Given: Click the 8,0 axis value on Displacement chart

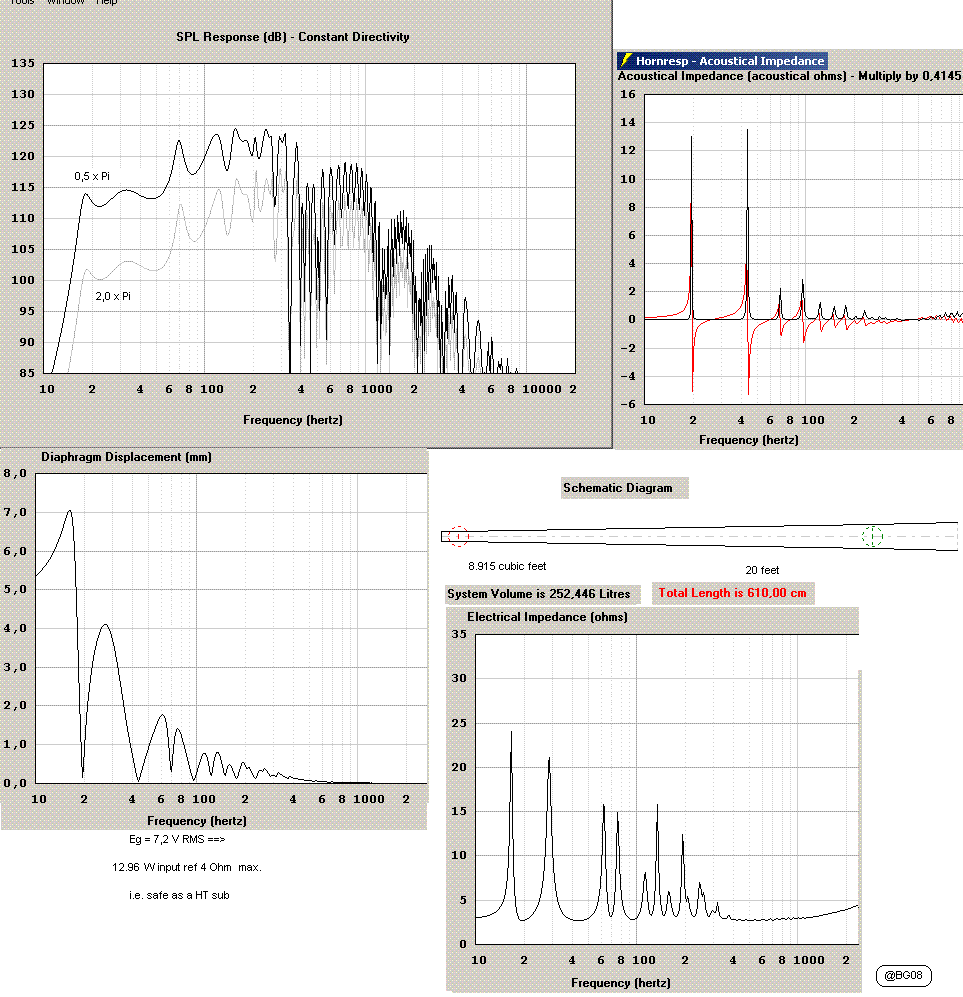Looking at the screenshot, I should point(15,473).
